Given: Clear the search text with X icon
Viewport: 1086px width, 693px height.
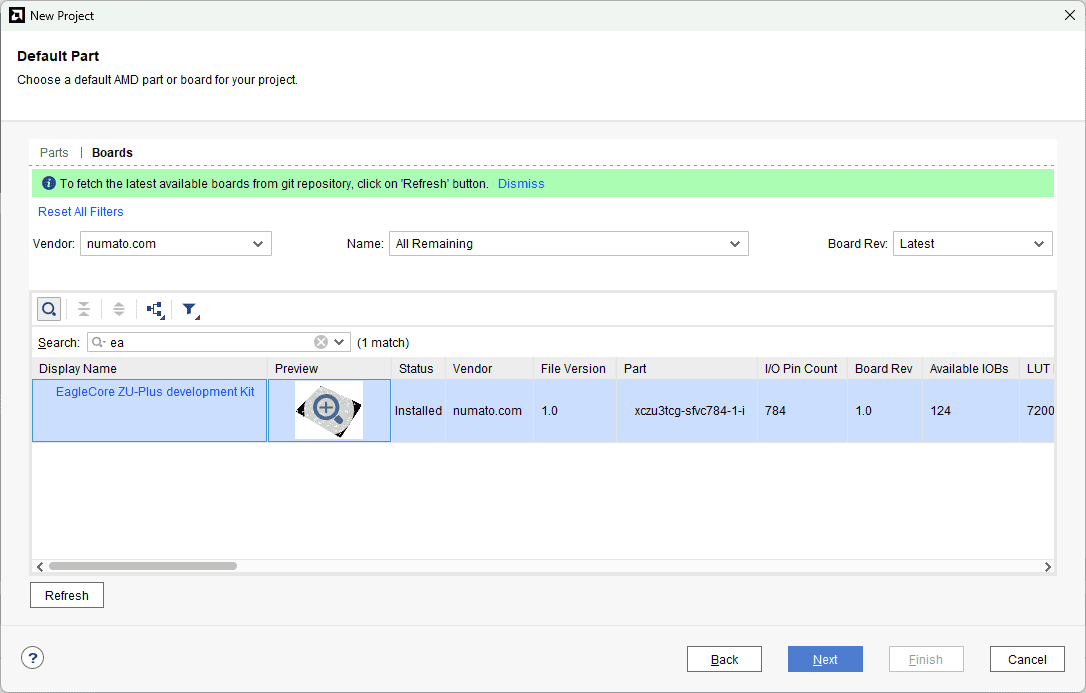Looking at the screenshot, I should point(321,342).
